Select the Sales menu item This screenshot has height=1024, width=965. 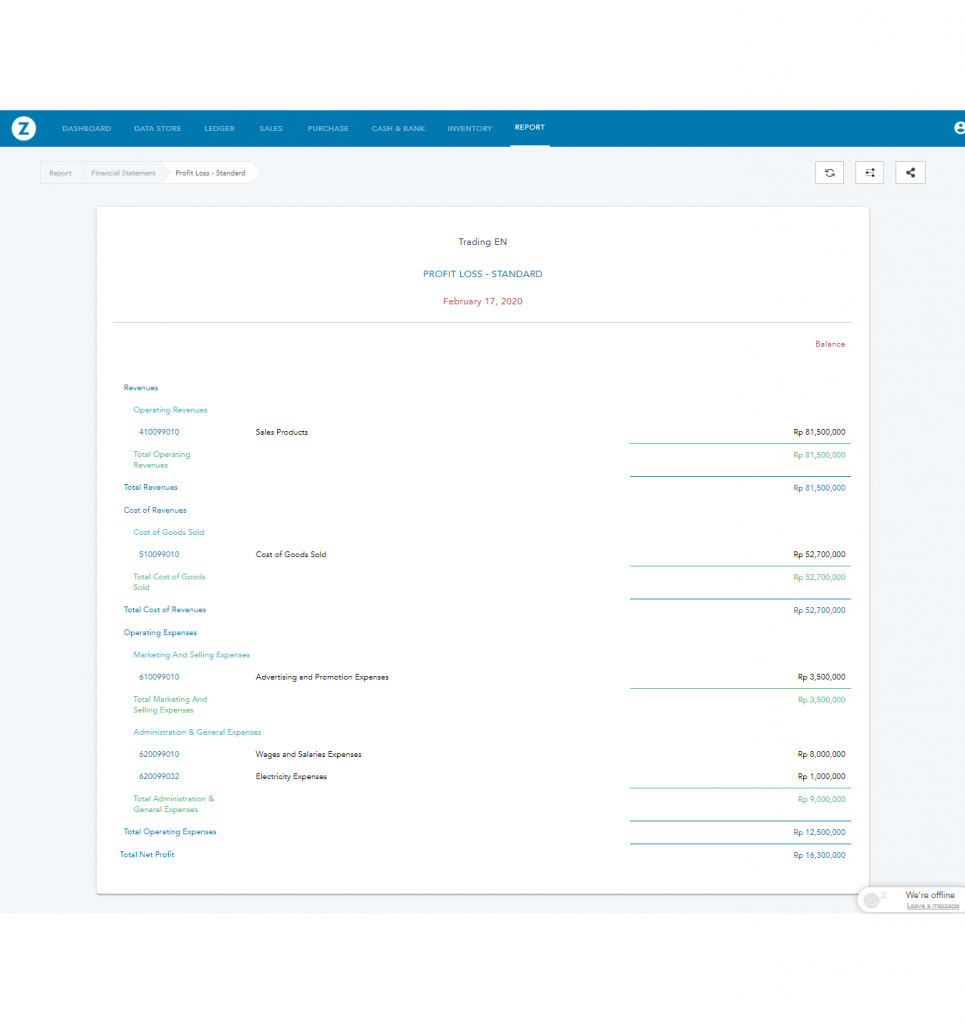point(271,129)
